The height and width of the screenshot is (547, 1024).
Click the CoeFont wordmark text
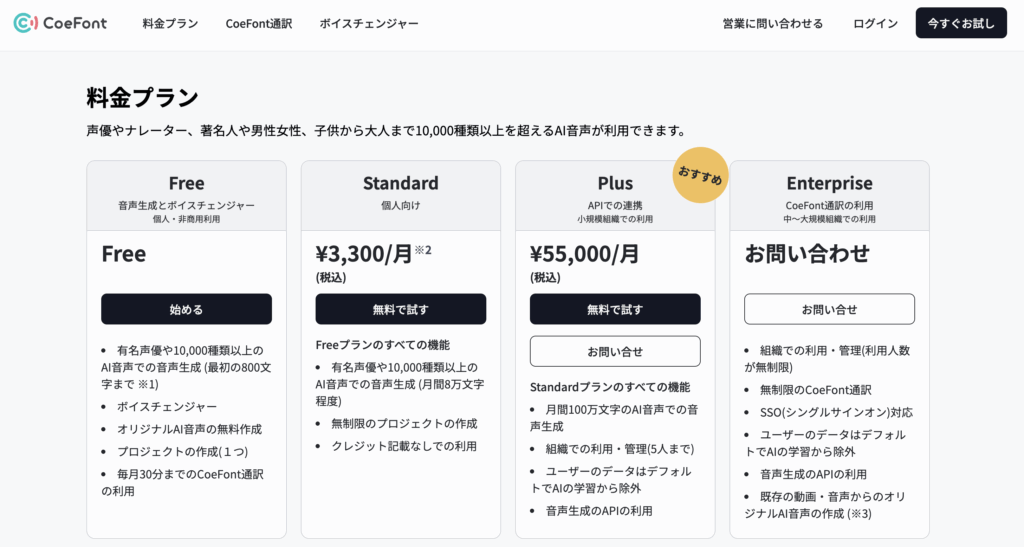click(x=74, y=23)
